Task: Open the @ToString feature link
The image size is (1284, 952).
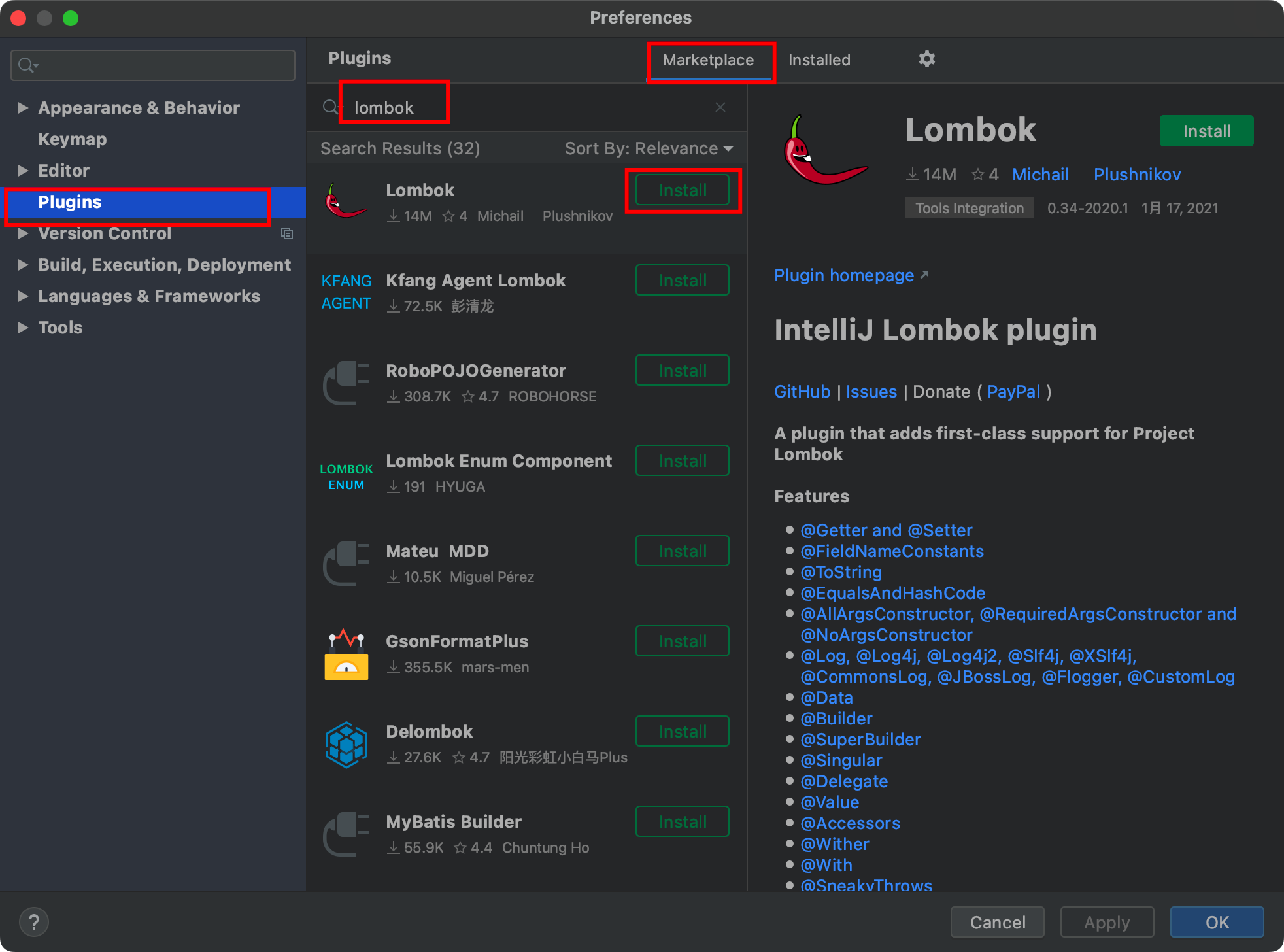Action: pyautogui.click(x=841, y=572)
